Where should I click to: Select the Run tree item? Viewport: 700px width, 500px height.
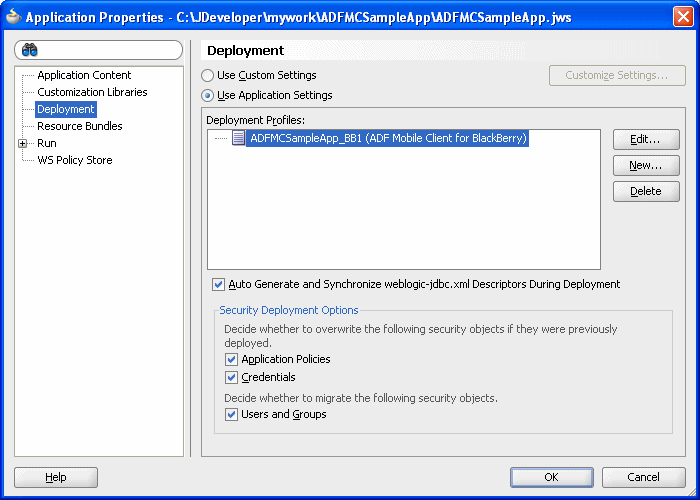(46, 143)
